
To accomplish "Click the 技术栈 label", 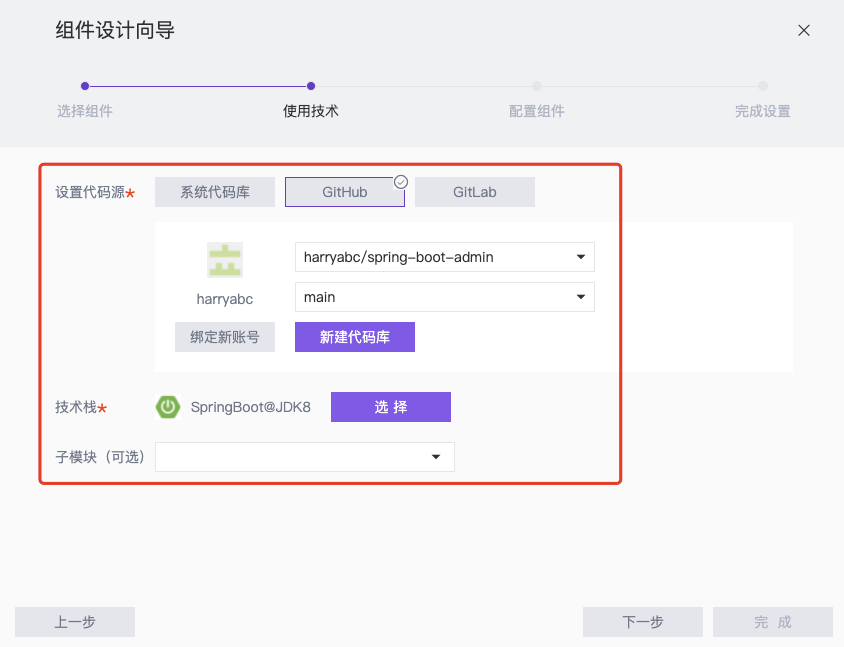I will 76,407.
